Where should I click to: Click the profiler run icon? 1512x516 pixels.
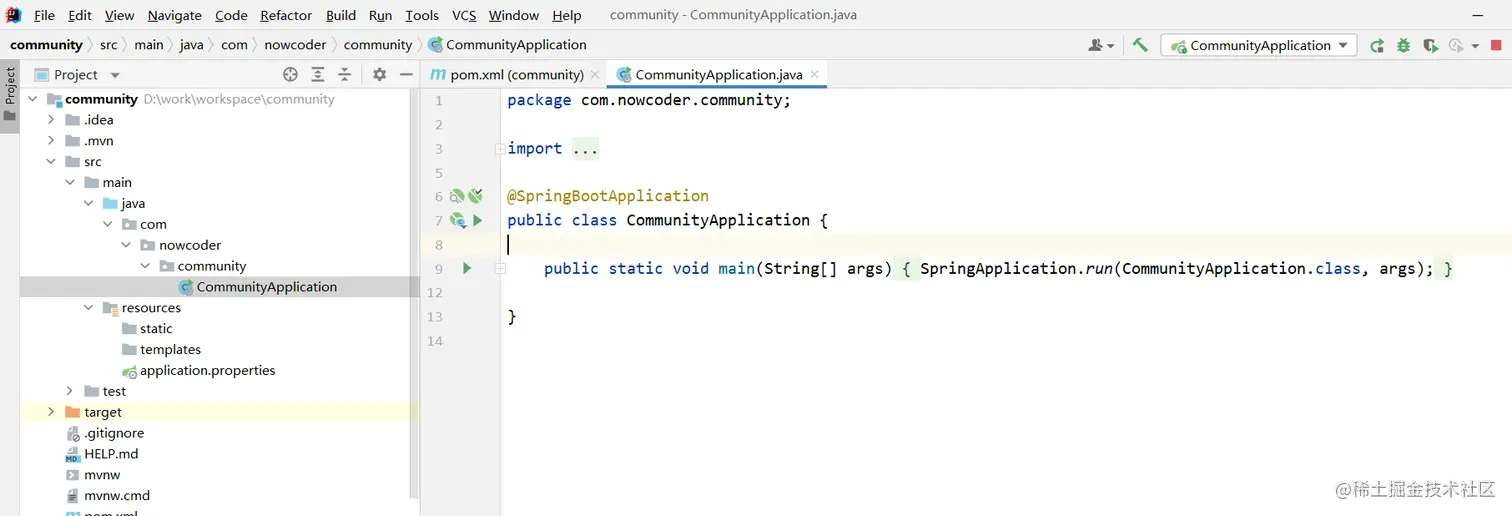[1456, 45]
